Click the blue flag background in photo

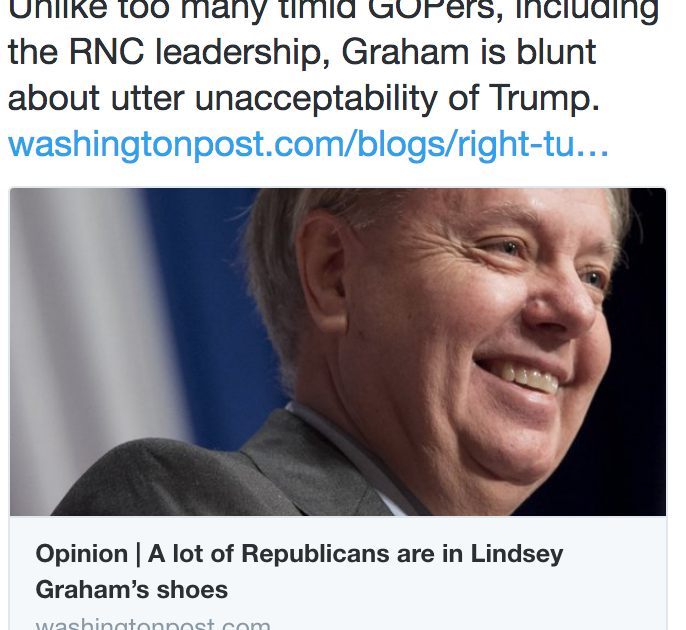210,306
